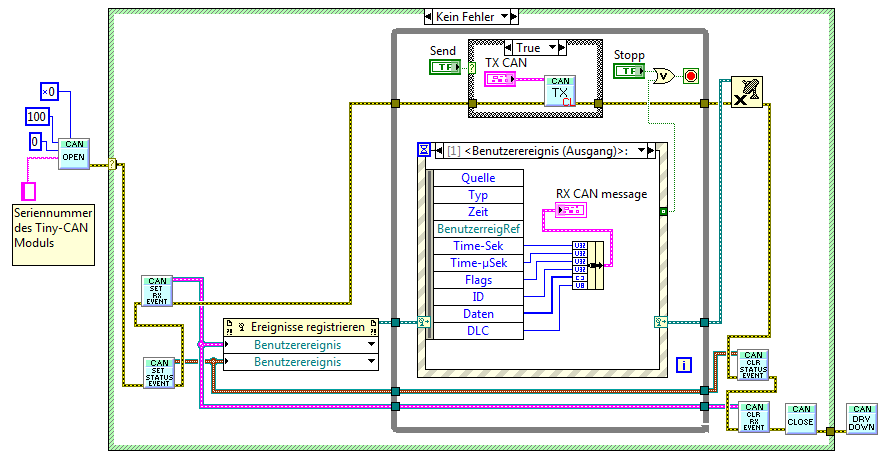Go to next case of True structure
This screenshot has width=890, height=462.
pos(562,48)
